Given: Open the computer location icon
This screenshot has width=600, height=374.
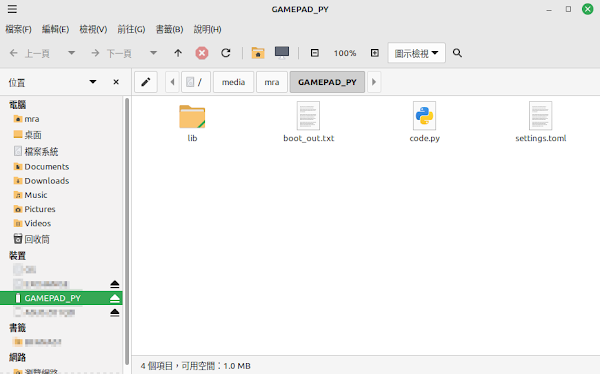Looking at the screenshot, I should [282, 53].
